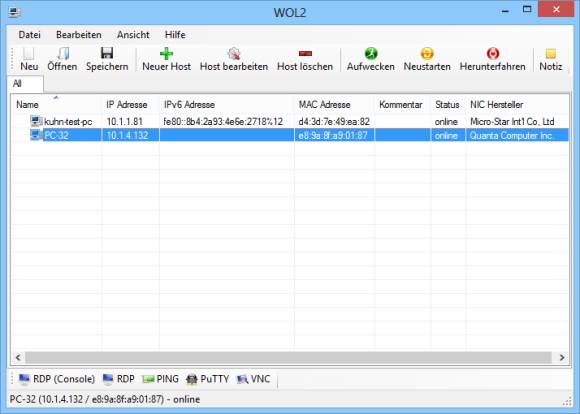Select the All tab
The image size is (580, 414).
tap(25, 84)
